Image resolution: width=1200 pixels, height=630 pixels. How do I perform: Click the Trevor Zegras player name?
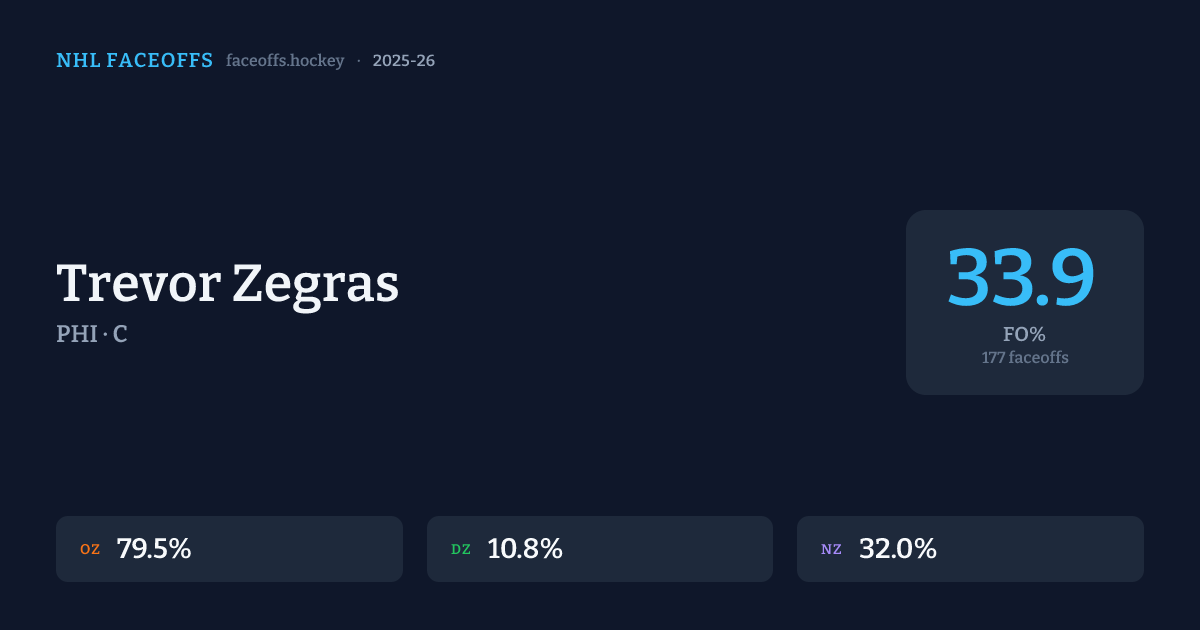[228, 284]
